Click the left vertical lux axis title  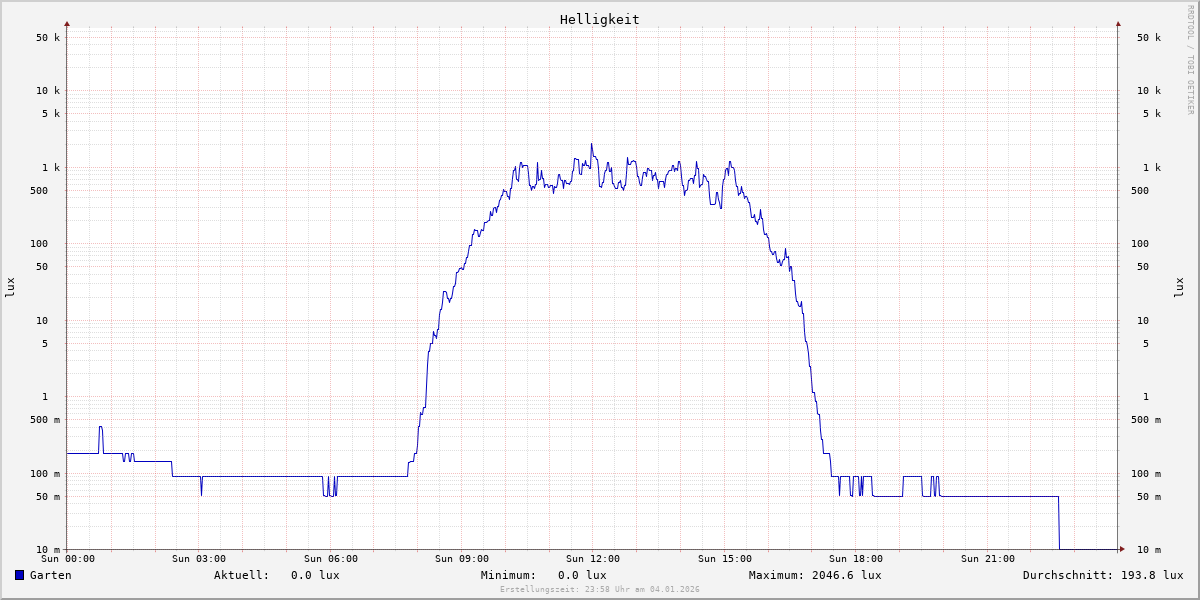[x=10, y=287]
